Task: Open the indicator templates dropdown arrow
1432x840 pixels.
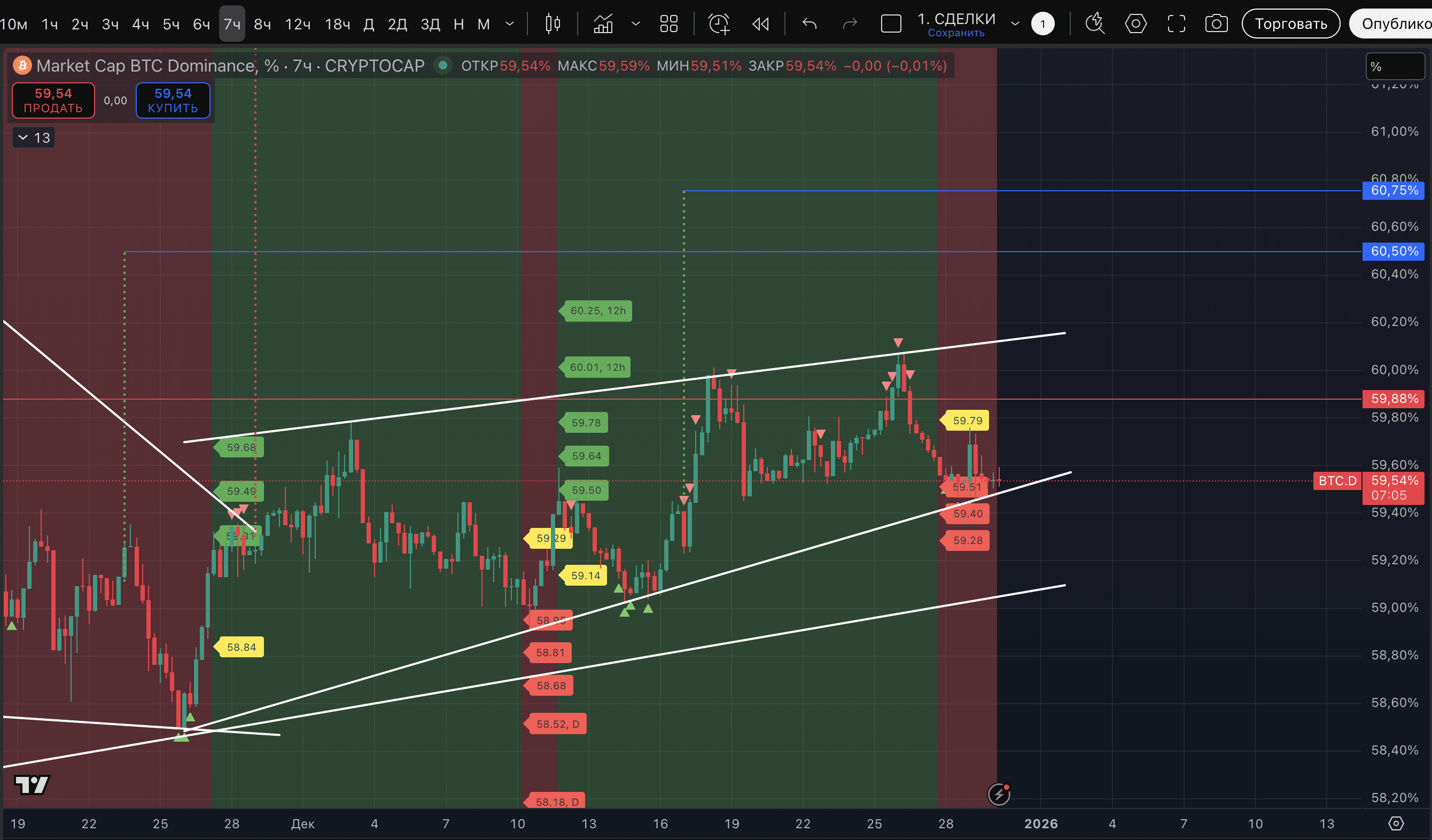Action: pyautogui.click(x=636, y=24)
